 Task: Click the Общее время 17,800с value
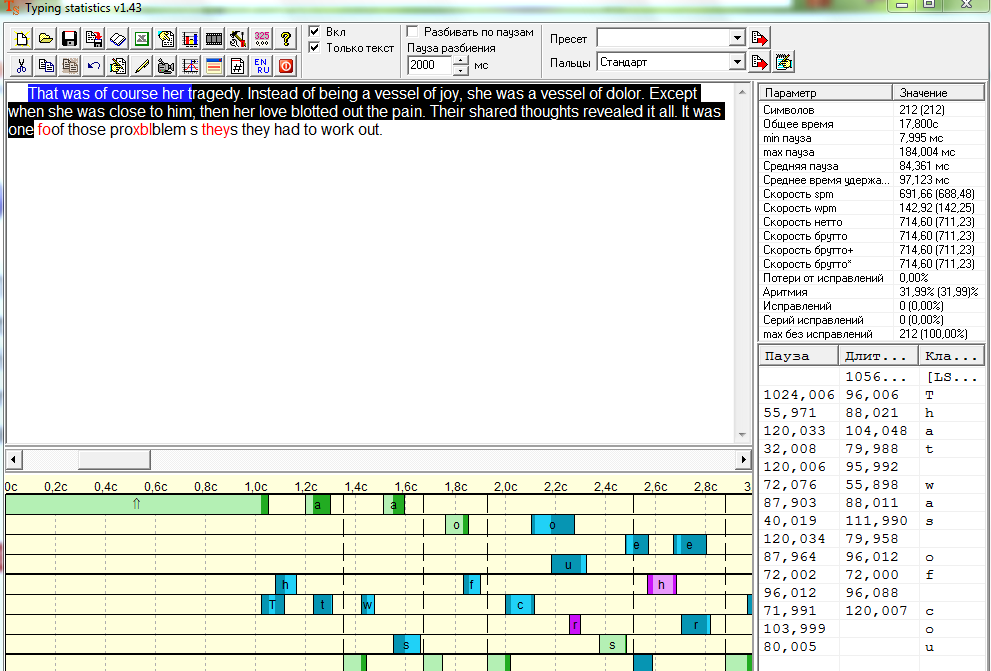(x=918, y=124)
